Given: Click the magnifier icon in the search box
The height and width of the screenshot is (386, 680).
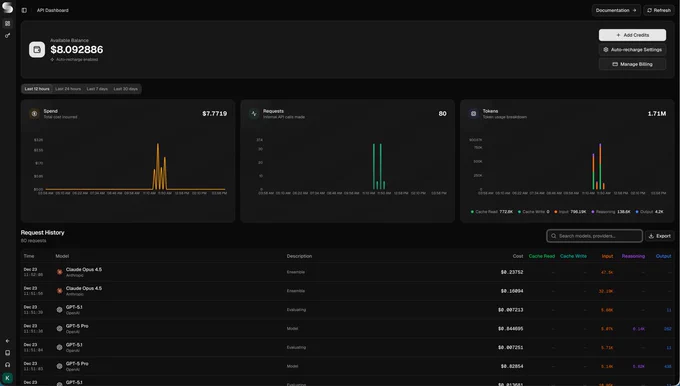Looking at the screenshot, I should (553, 236).
